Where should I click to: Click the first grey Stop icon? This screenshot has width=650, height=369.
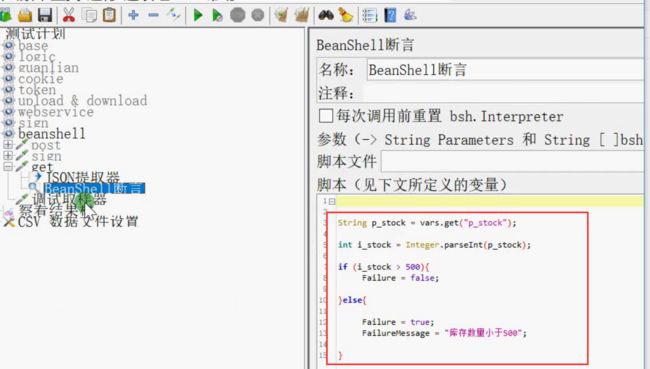pyautogui.click(x=238, y=15)
